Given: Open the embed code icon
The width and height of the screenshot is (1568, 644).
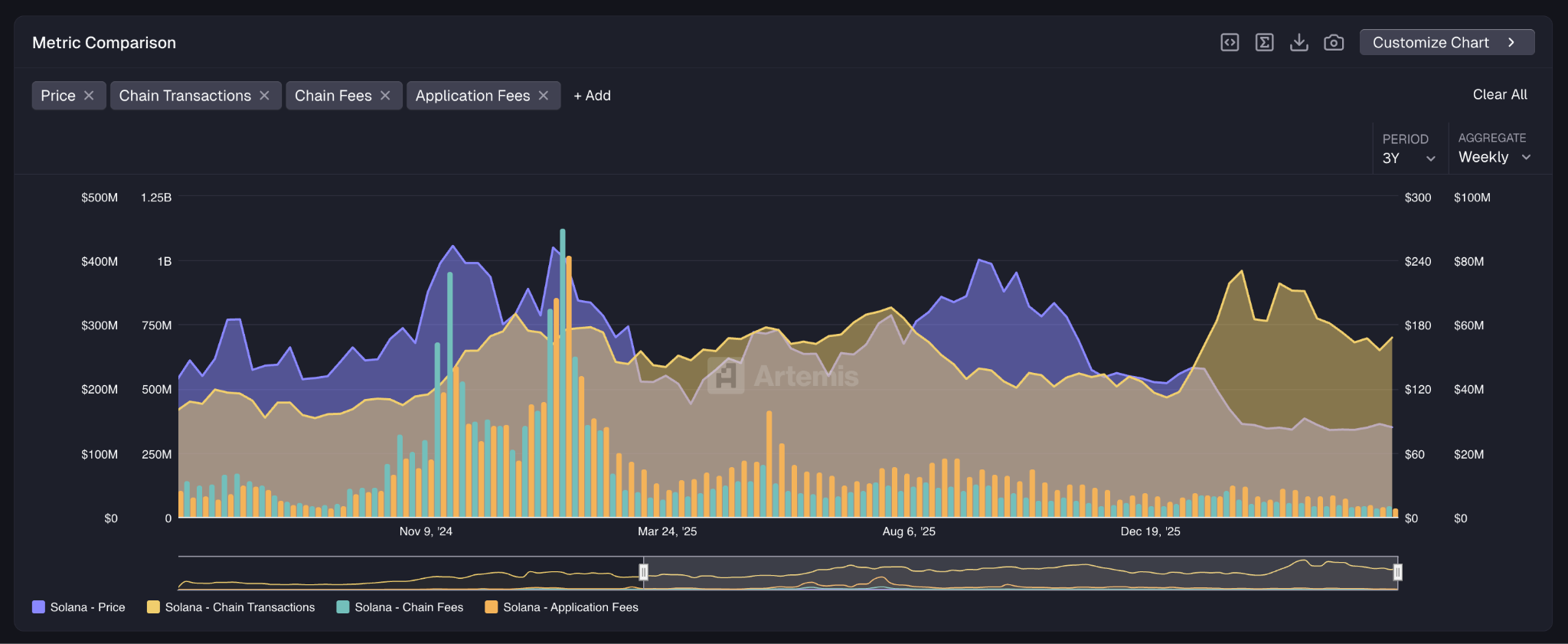Looking at the screenshot, I should (x=1230, y=43).
